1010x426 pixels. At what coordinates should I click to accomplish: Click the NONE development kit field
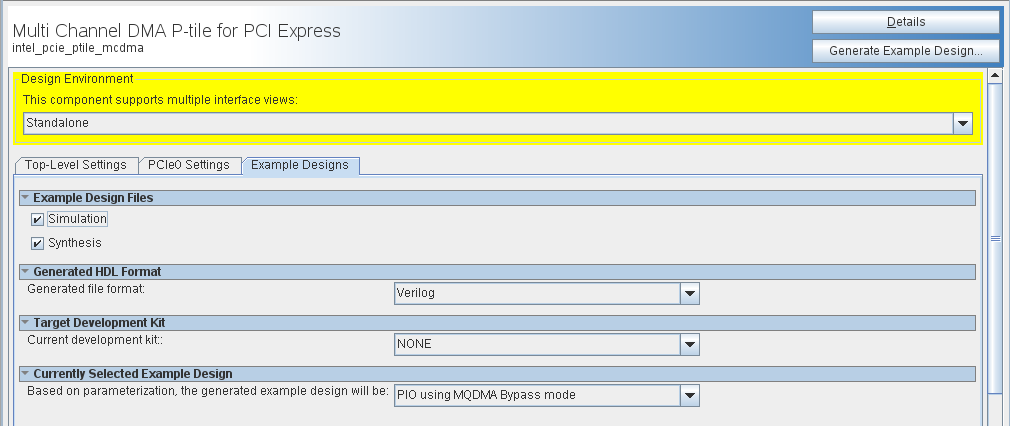[x=536, y=344]
